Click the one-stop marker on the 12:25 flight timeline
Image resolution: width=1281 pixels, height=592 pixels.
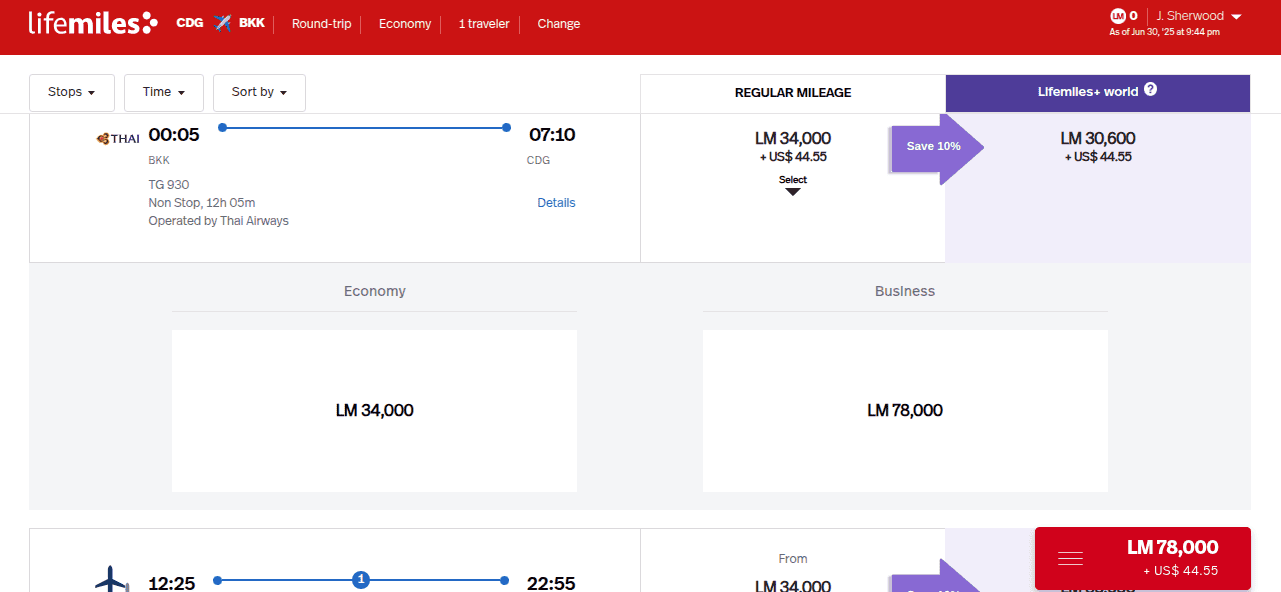pos(361,579)
